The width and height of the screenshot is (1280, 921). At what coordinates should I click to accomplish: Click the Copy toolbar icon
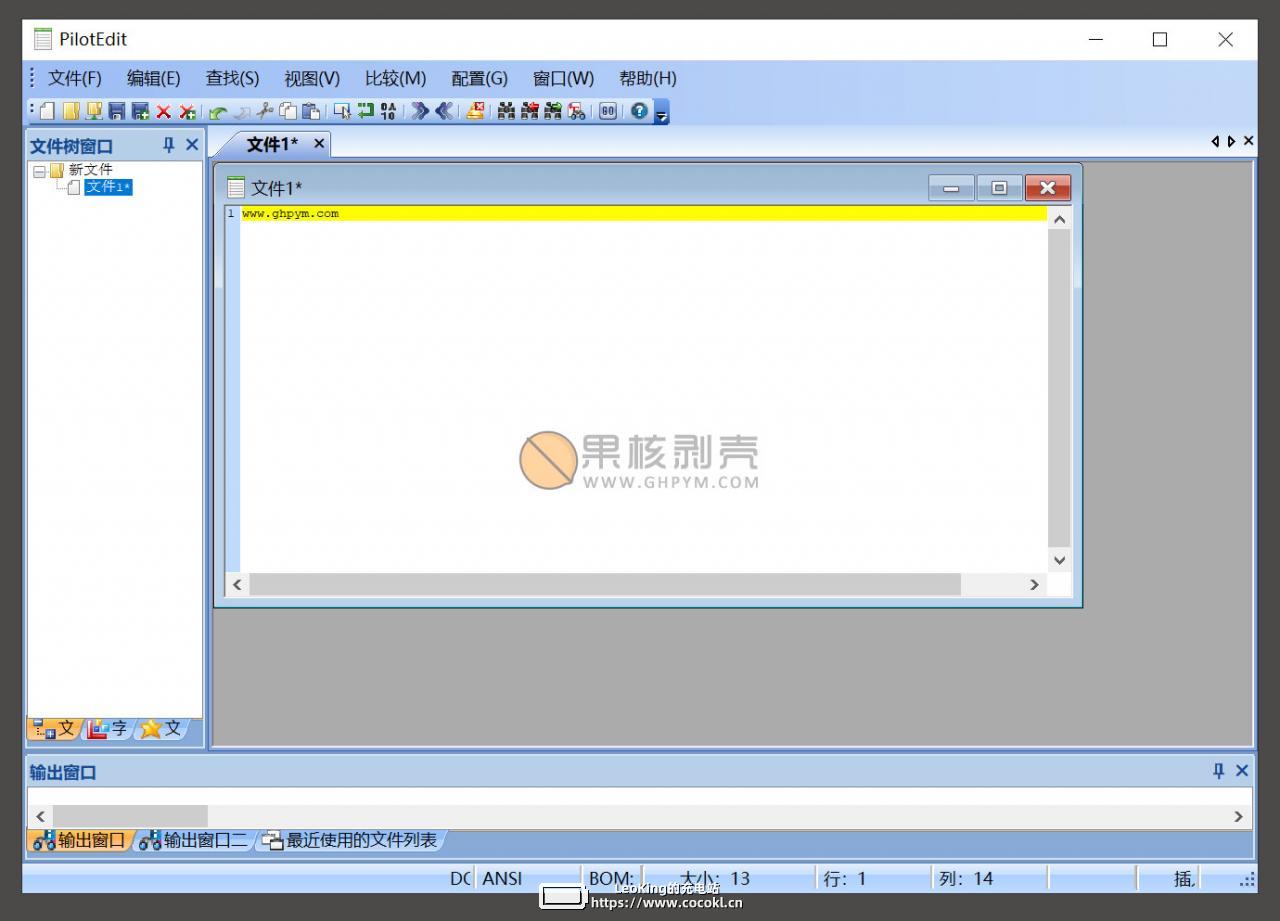(288, 111)
